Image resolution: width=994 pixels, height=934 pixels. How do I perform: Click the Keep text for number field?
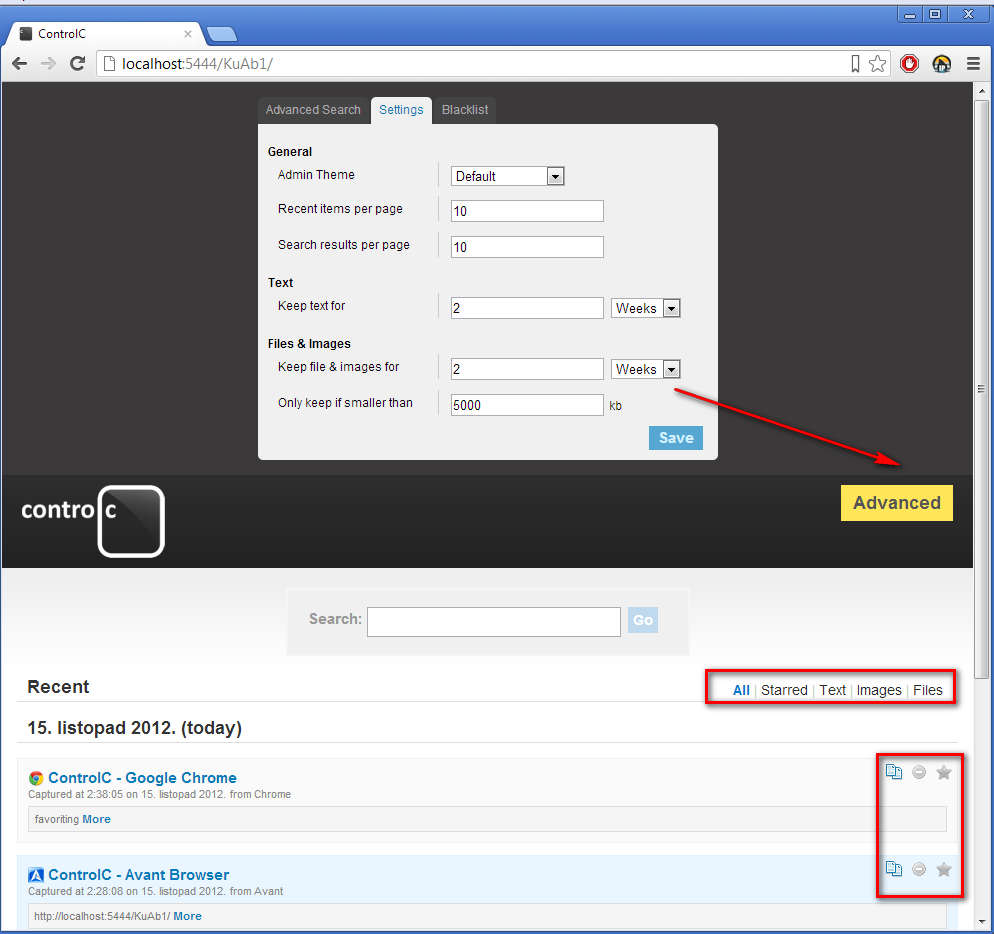point(527,308)
